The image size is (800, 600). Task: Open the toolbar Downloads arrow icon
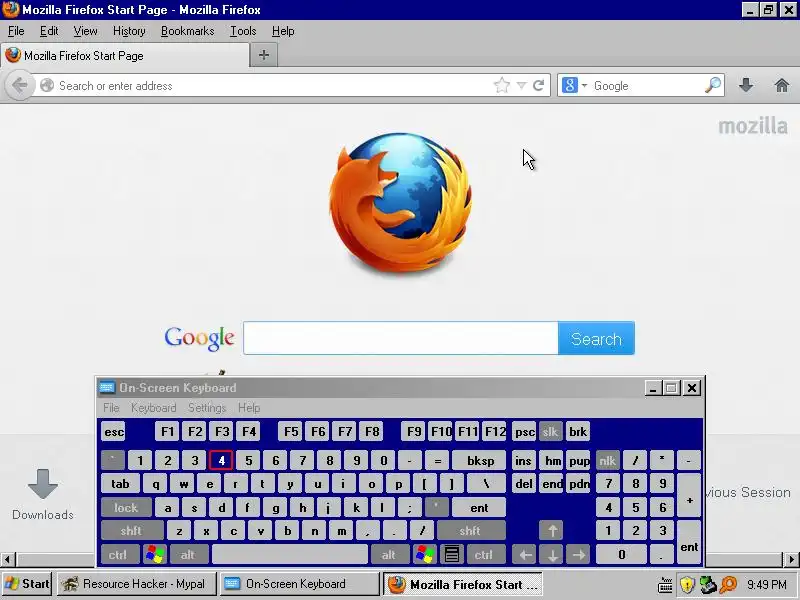point(746,85)
